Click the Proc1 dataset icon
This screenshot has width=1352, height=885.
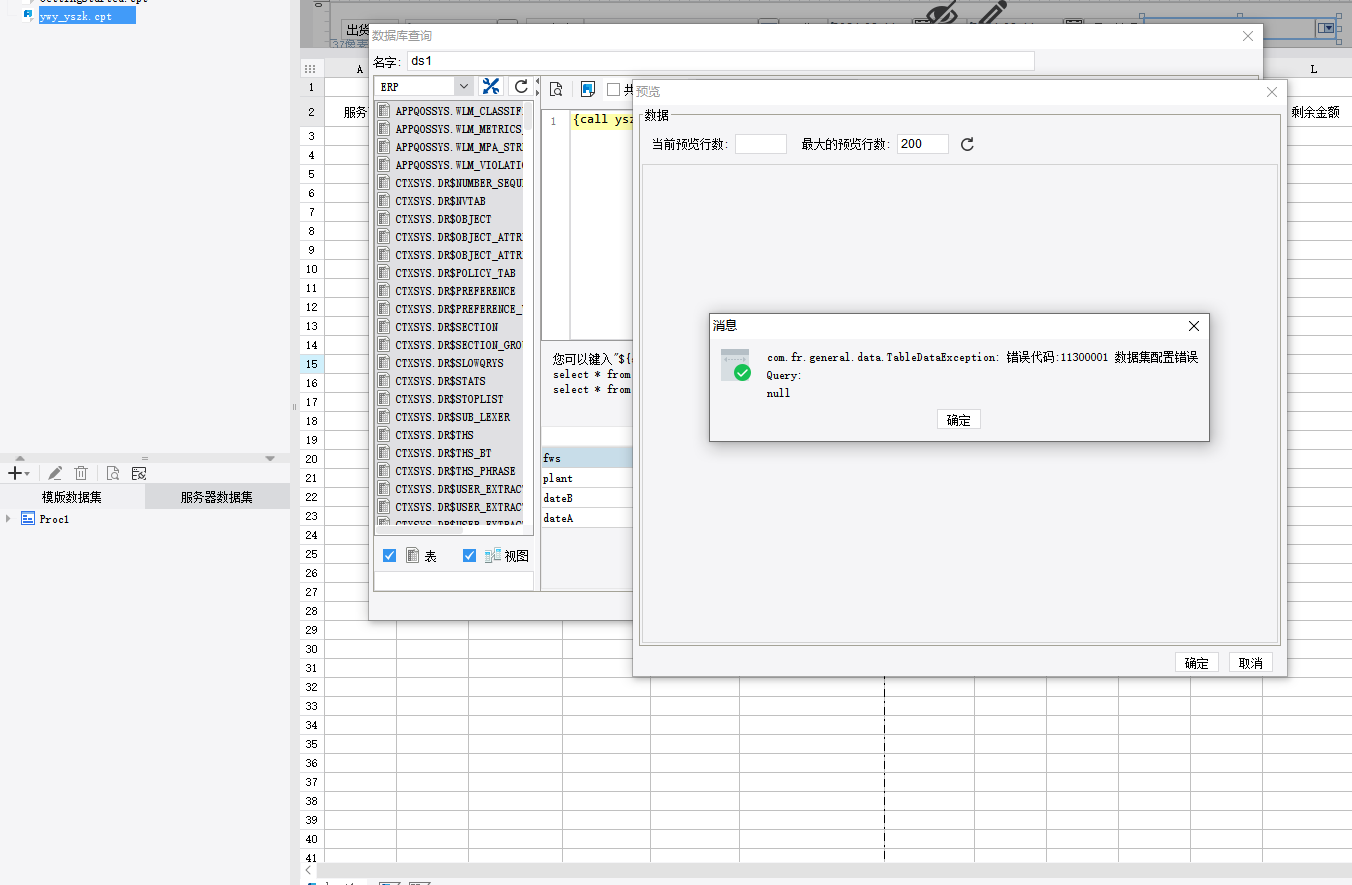click(x=28, y=518)
